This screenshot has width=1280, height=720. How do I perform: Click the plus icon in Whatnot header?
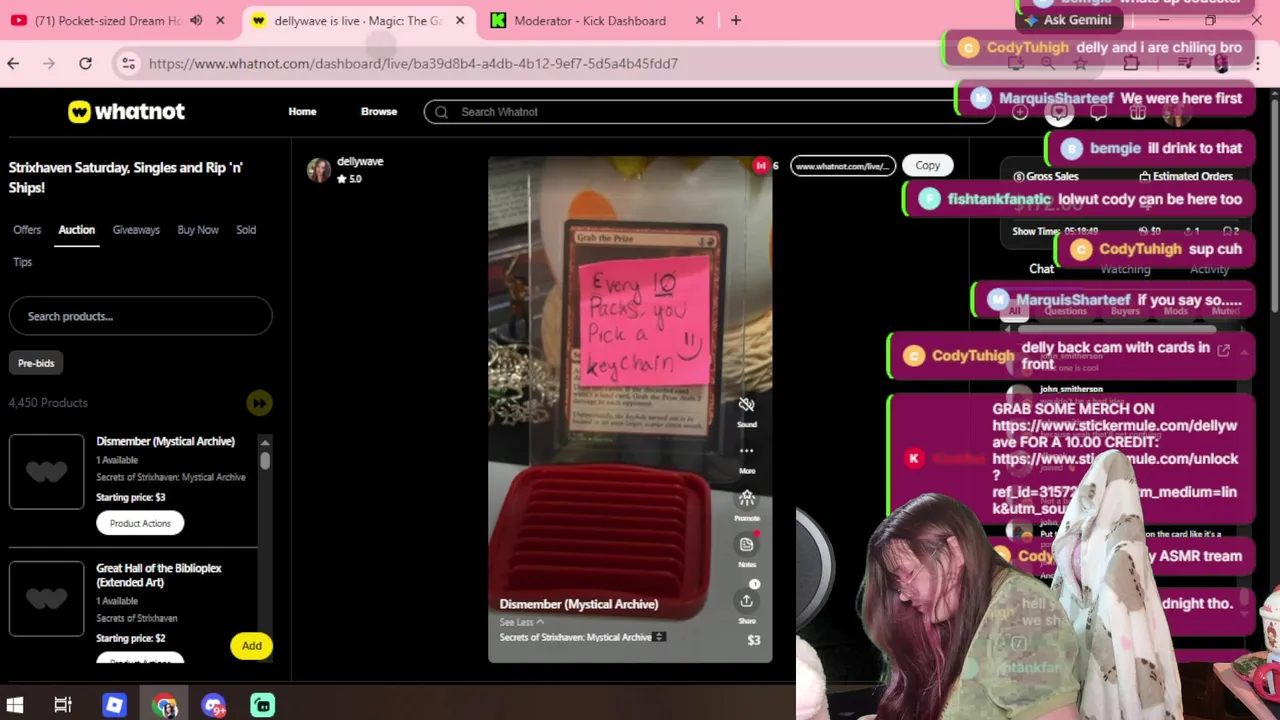1020,112
